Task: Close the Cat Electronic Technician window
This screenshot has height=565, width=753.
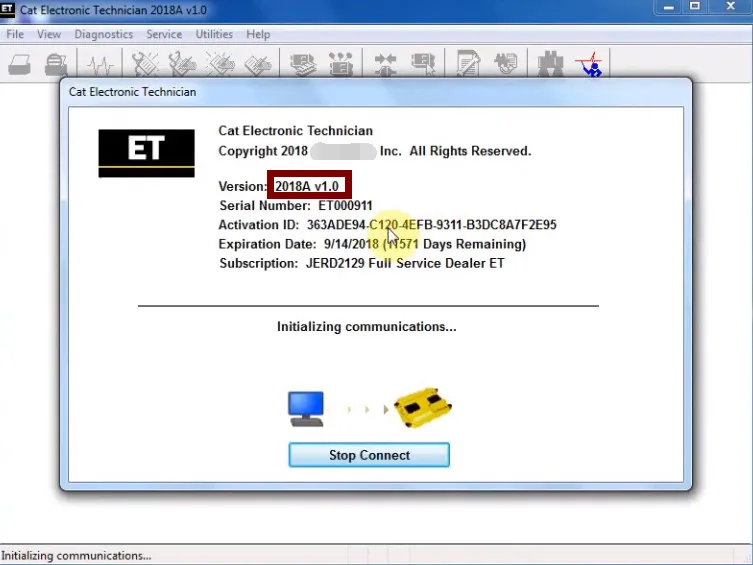Action: tap(730, 7)
